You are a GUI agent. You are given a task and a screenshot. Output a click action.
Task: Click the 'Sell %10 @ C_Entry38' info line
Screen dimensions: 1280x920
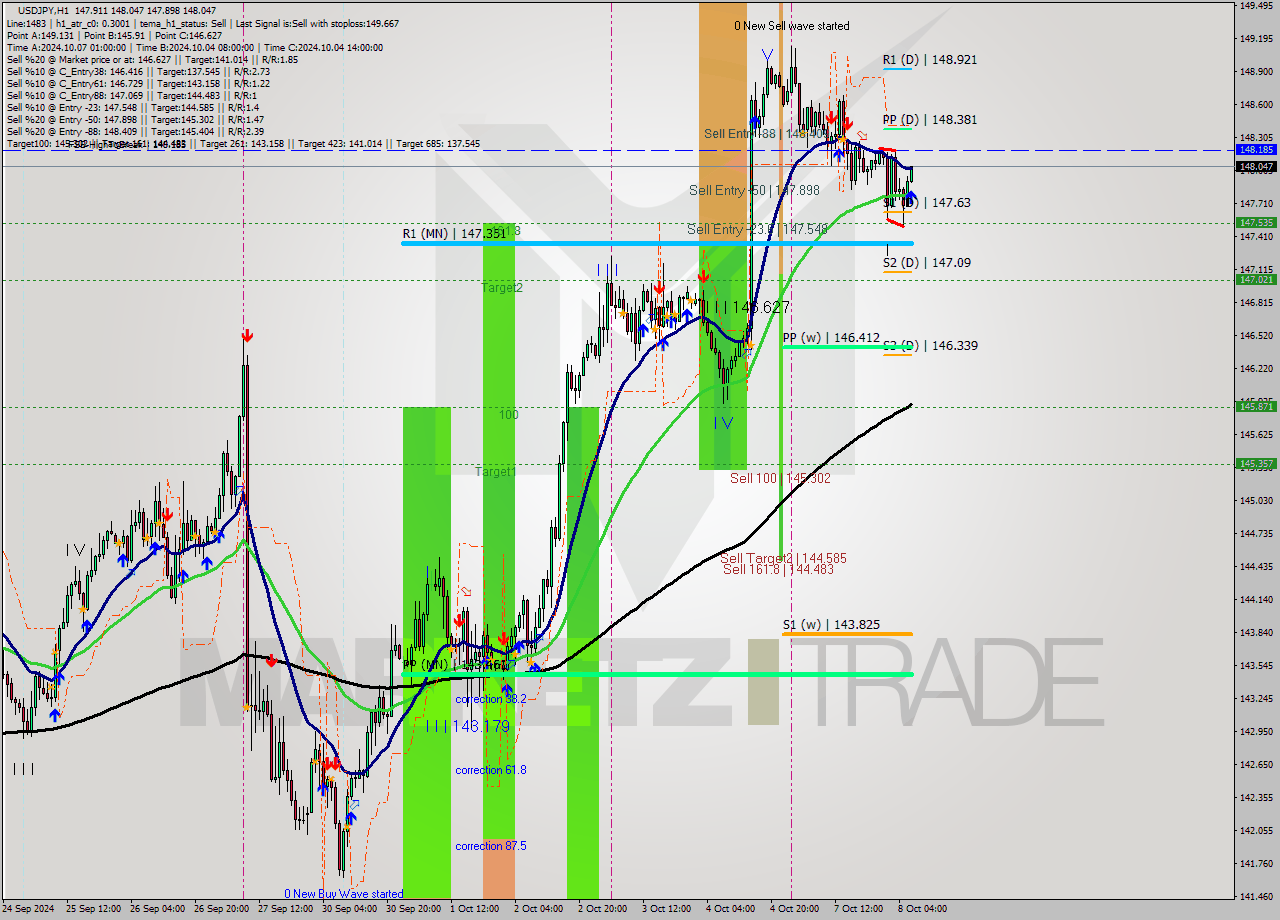click(137, 72)
